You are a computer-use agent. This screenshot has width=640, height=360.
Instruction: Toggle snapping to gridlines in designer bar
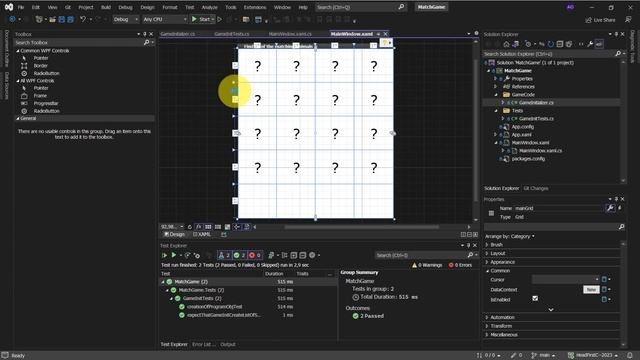pos(218,227)
